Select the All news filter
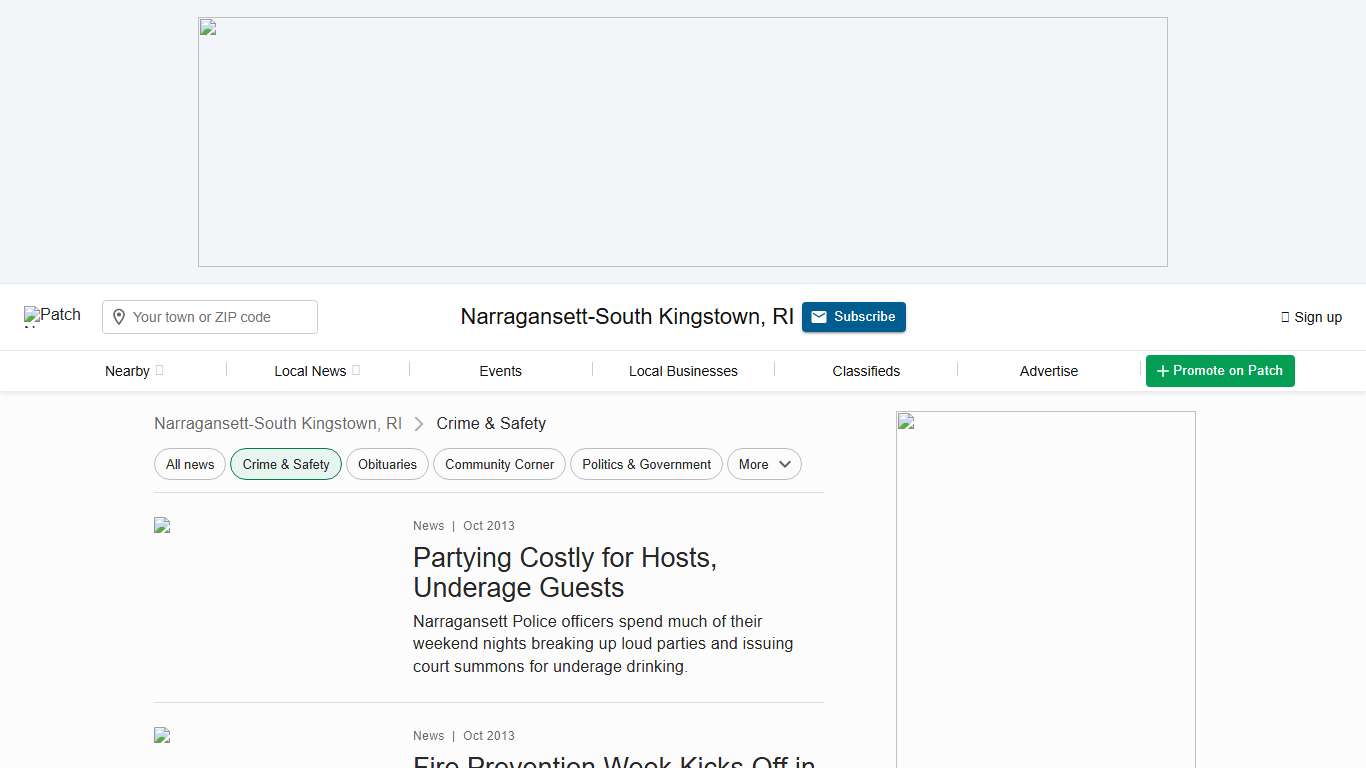 point(190,464)
